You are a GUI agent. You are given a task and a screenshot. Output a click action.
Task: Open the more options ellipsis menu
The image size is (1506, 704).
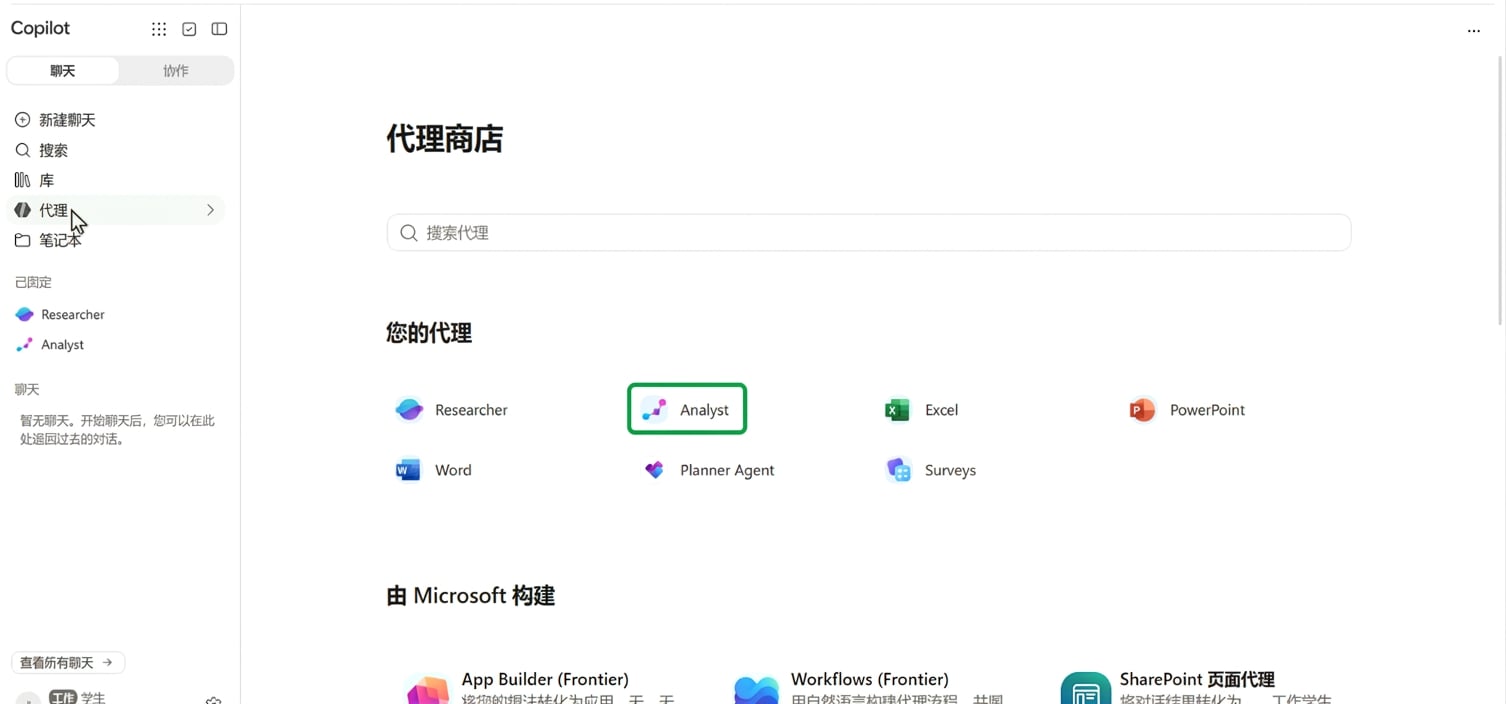click(1473, 31)
